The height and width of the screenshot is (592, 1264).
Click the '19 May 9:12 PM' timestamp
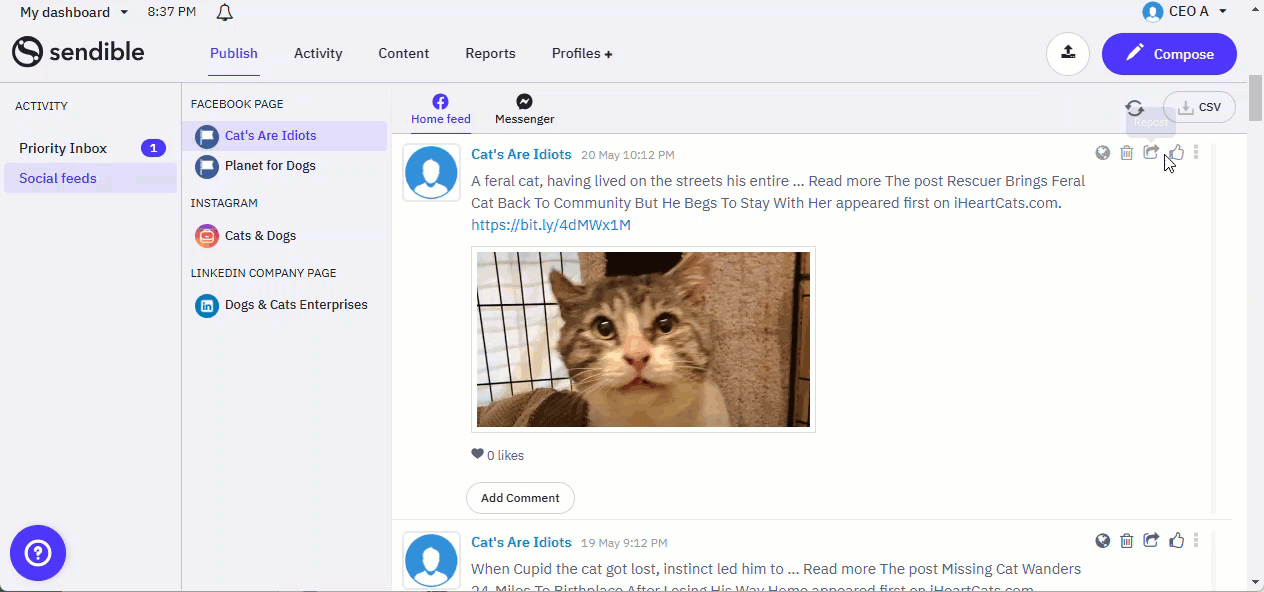click(624, 543)
